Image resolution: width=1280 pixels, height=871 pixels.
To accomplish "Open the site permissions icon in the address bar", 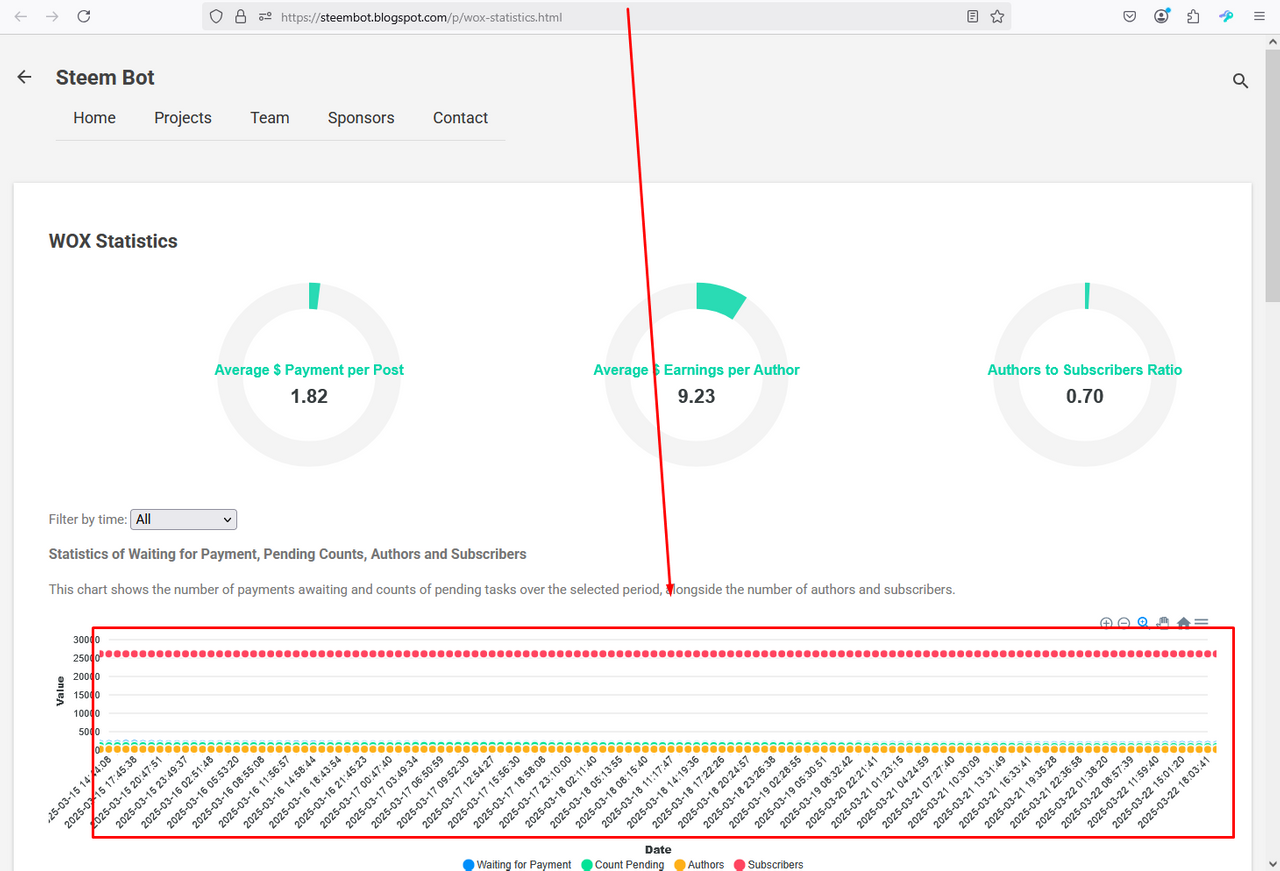I will [x=264, y=17].
